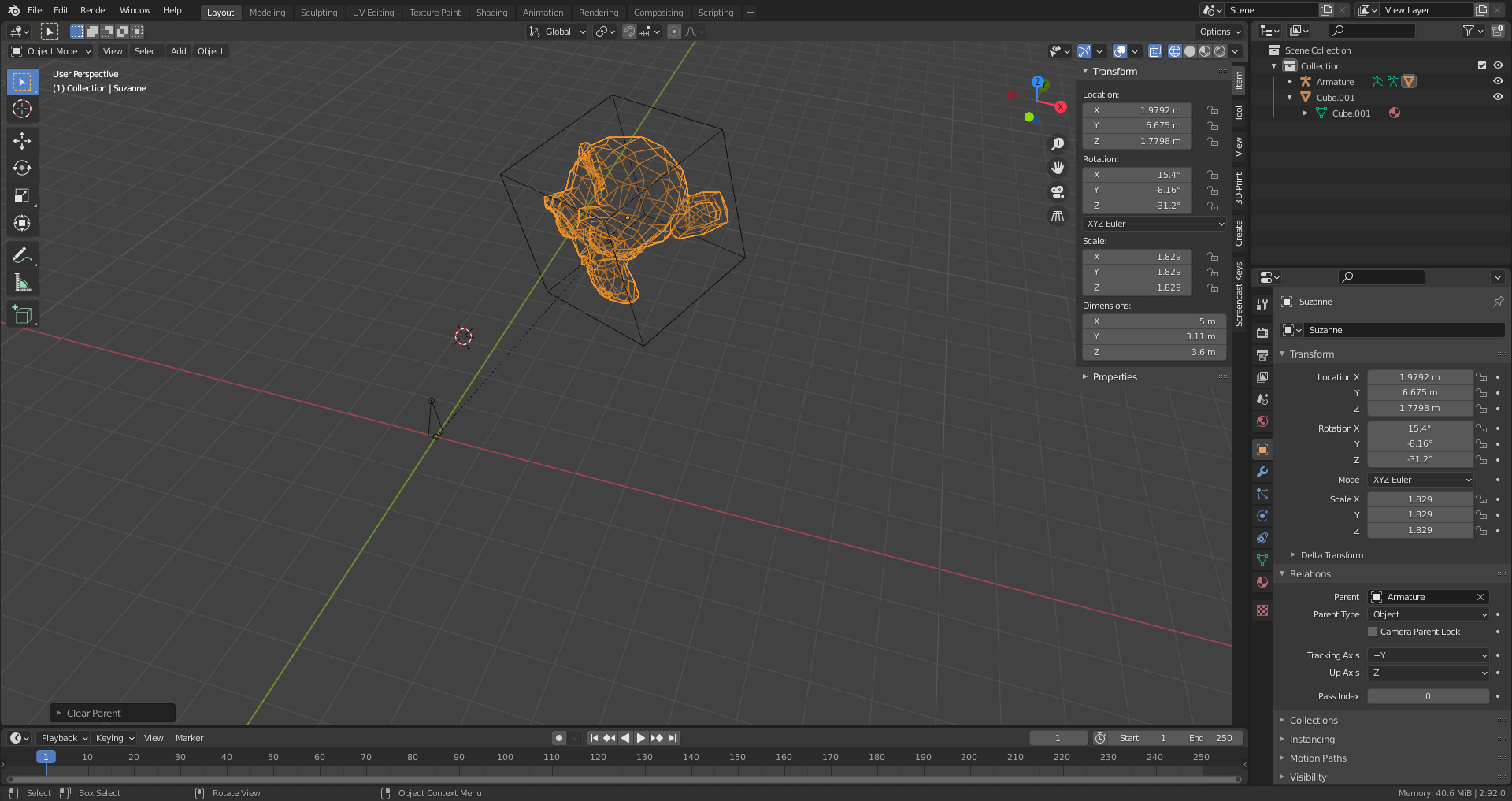
Task: Open XYZ Euler dropdown in sidebar
Action: [1154, 224]
